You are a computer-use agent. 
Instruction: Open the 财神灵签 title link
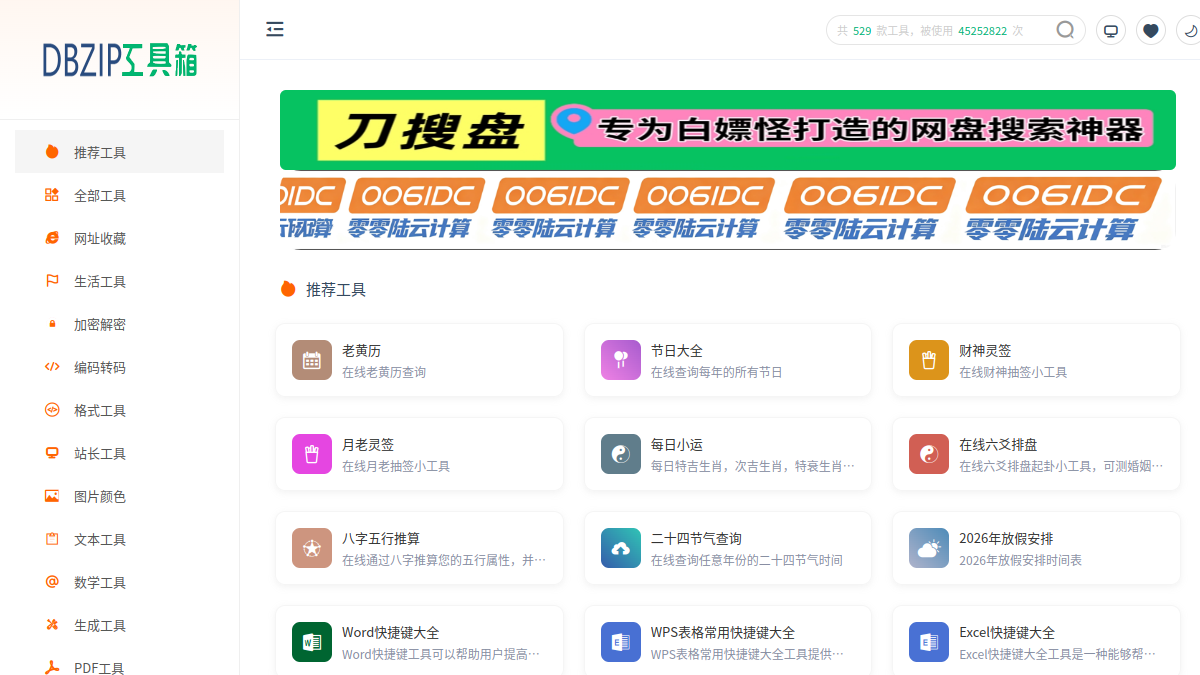point(985,351)
